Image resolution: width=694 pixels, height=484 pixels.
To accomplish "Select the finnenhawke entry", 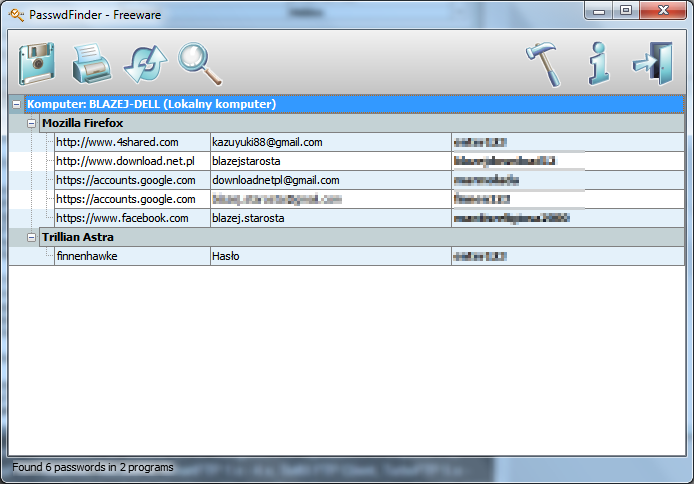I will (x=132, y=256).
